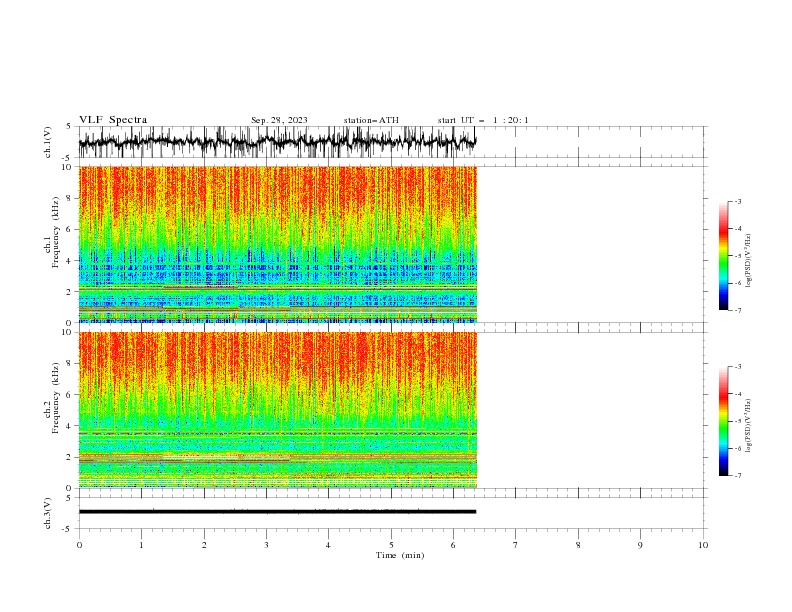
Task: Click tick label "5" on the Time axis
Action: tap(391, 545)
